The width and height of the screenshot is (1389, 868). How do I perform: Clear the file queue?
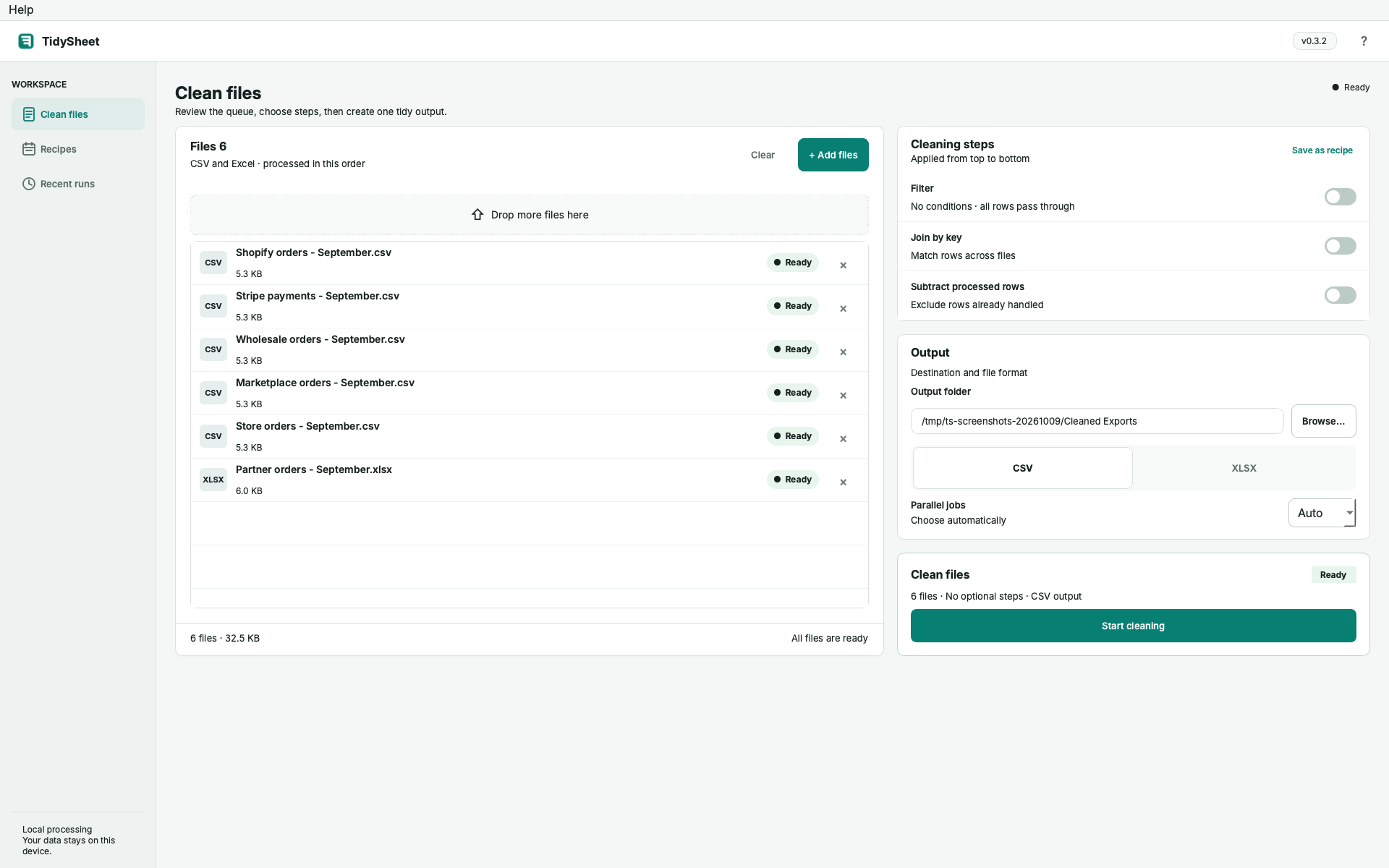(763, 155)
